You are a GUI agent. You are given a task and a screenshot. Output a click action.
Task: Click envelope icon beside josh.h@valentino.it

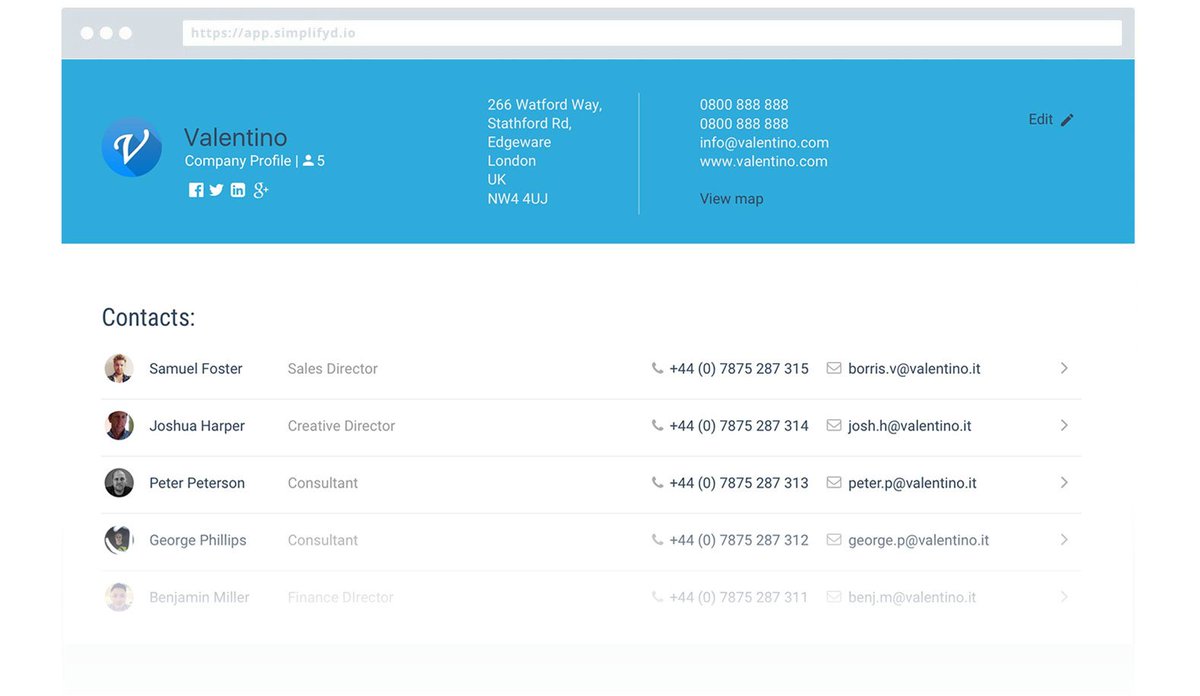click(x=834, y=425)
